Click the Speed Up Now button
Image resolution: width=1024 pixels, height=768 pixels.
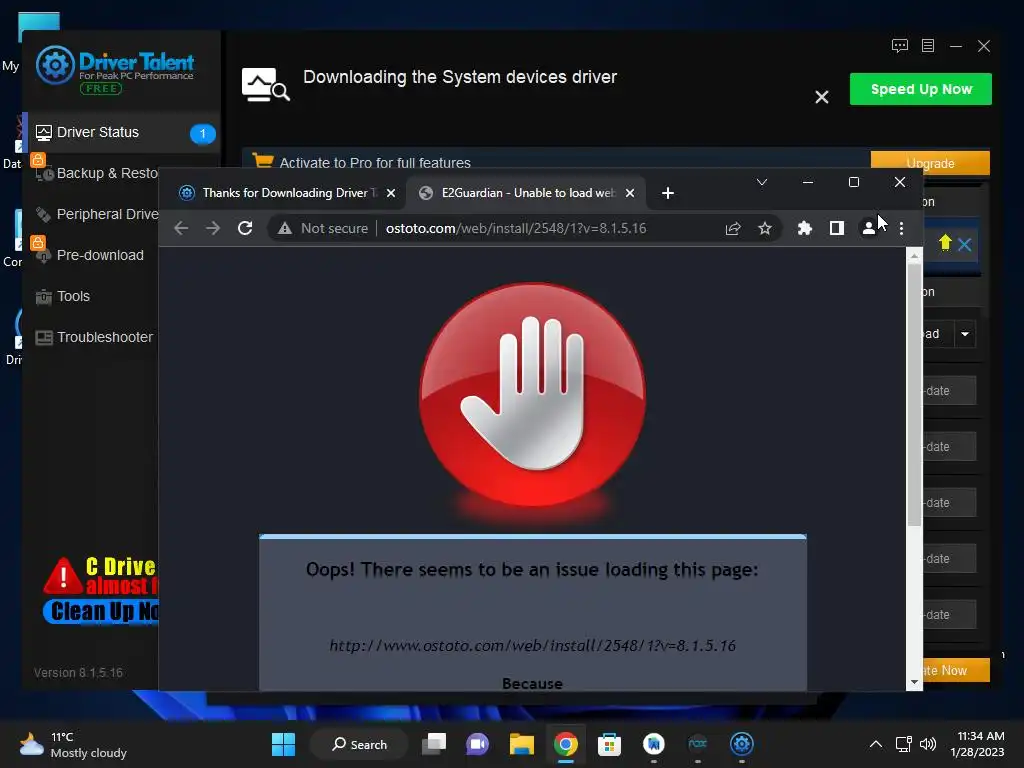921,89
